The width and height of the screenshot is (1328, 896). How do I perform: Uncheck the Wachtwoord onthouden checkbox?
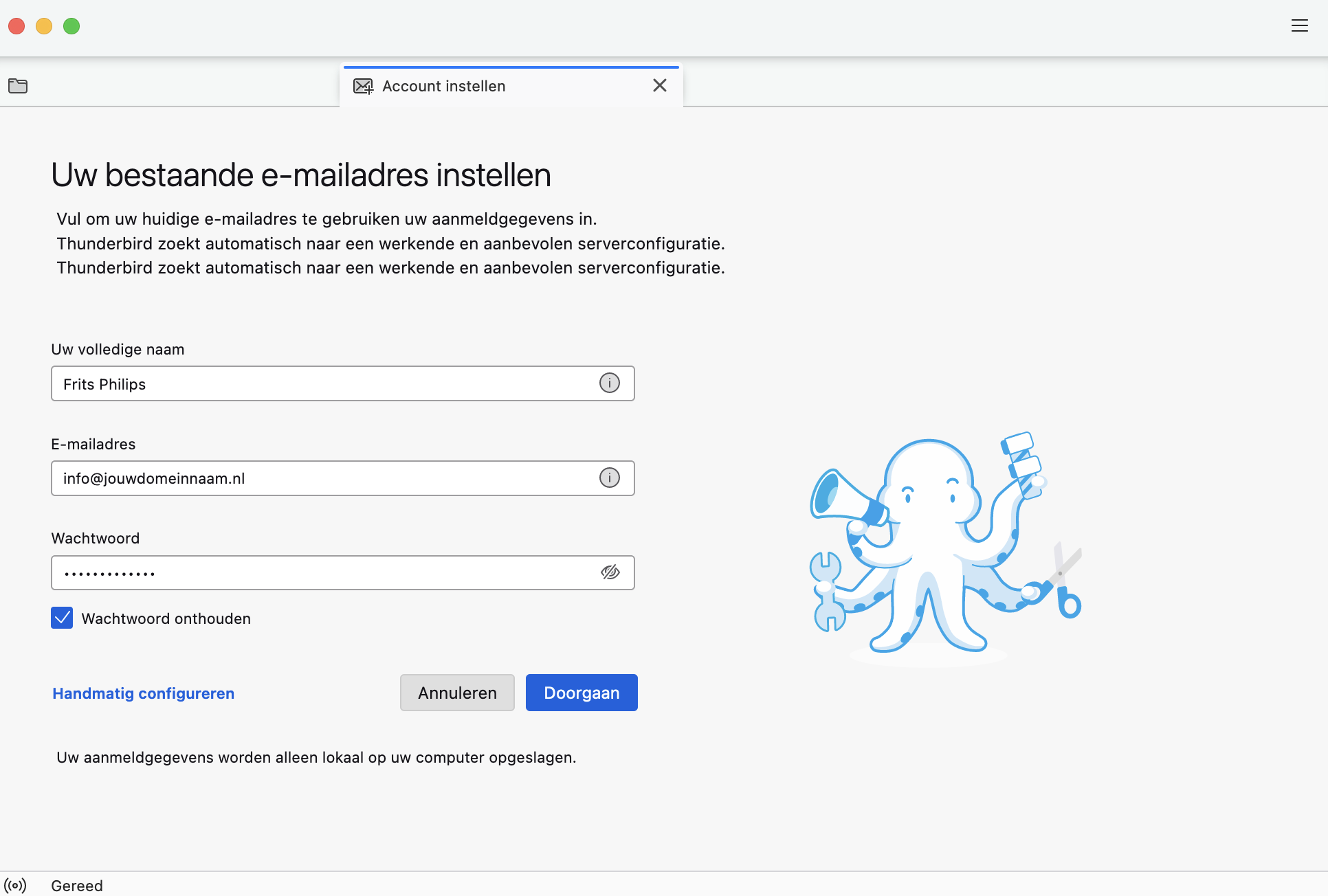coord(62,618)
